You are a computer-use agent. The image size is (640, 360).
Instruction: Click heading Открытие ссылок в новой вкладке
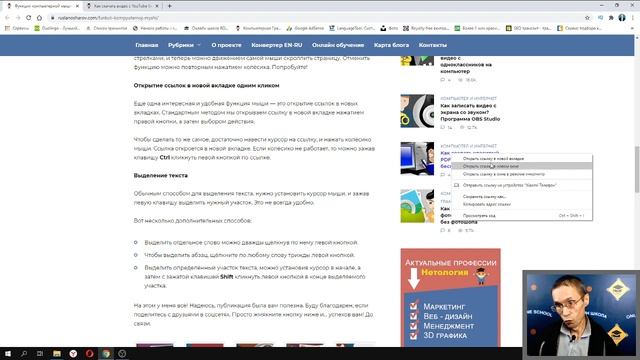coord(207,85)
